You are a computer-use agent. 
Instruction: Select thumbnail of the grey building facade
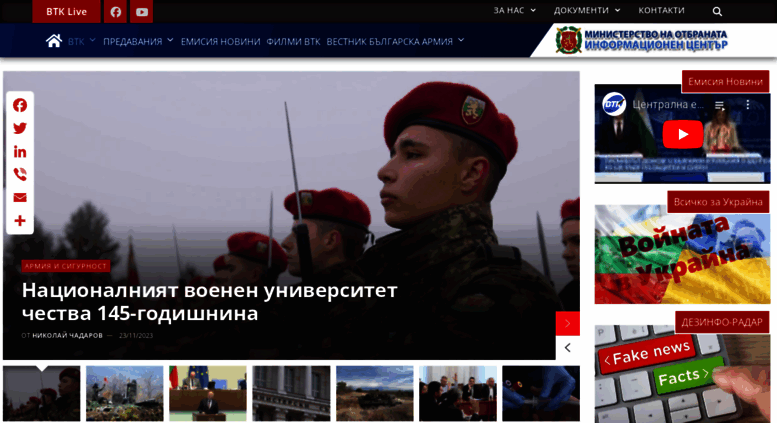click(x=291, y=394)
